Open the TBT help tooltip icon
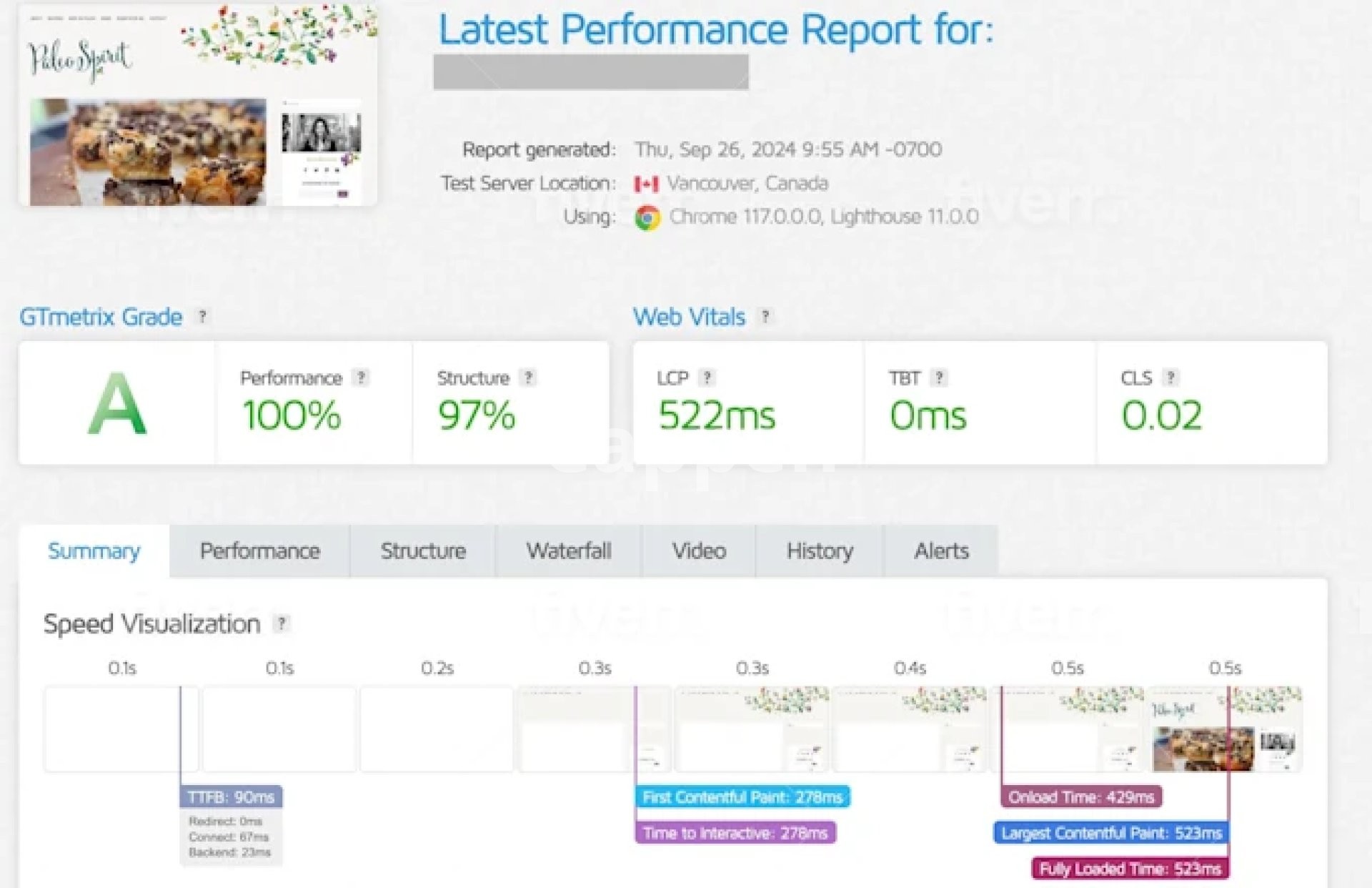 [x=939, y=378]
